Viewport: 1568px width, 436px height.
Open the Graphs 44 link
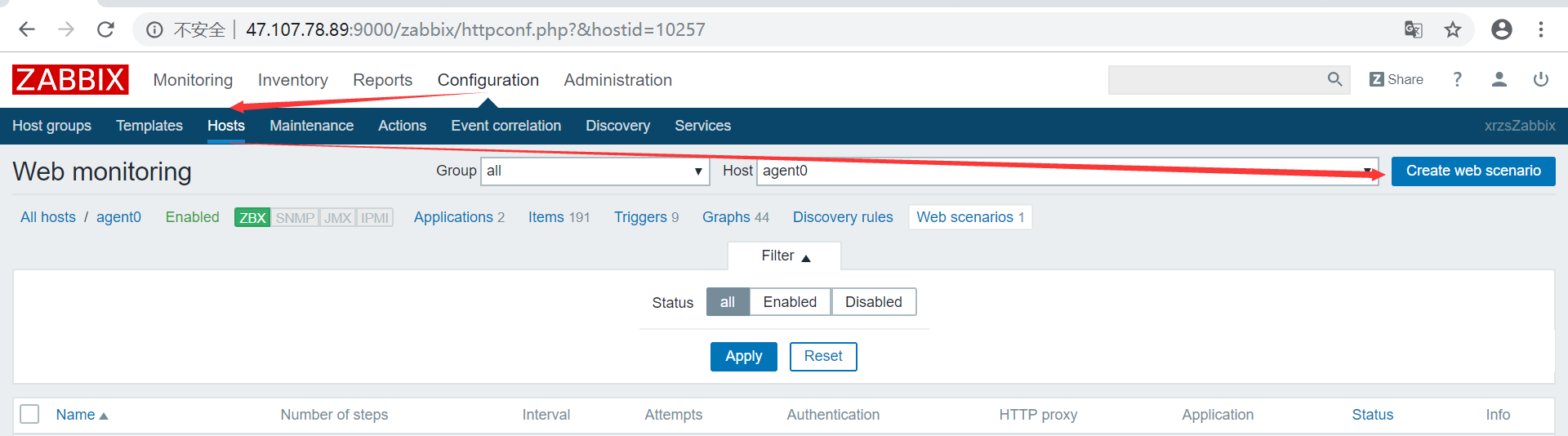tap(736, 217)
